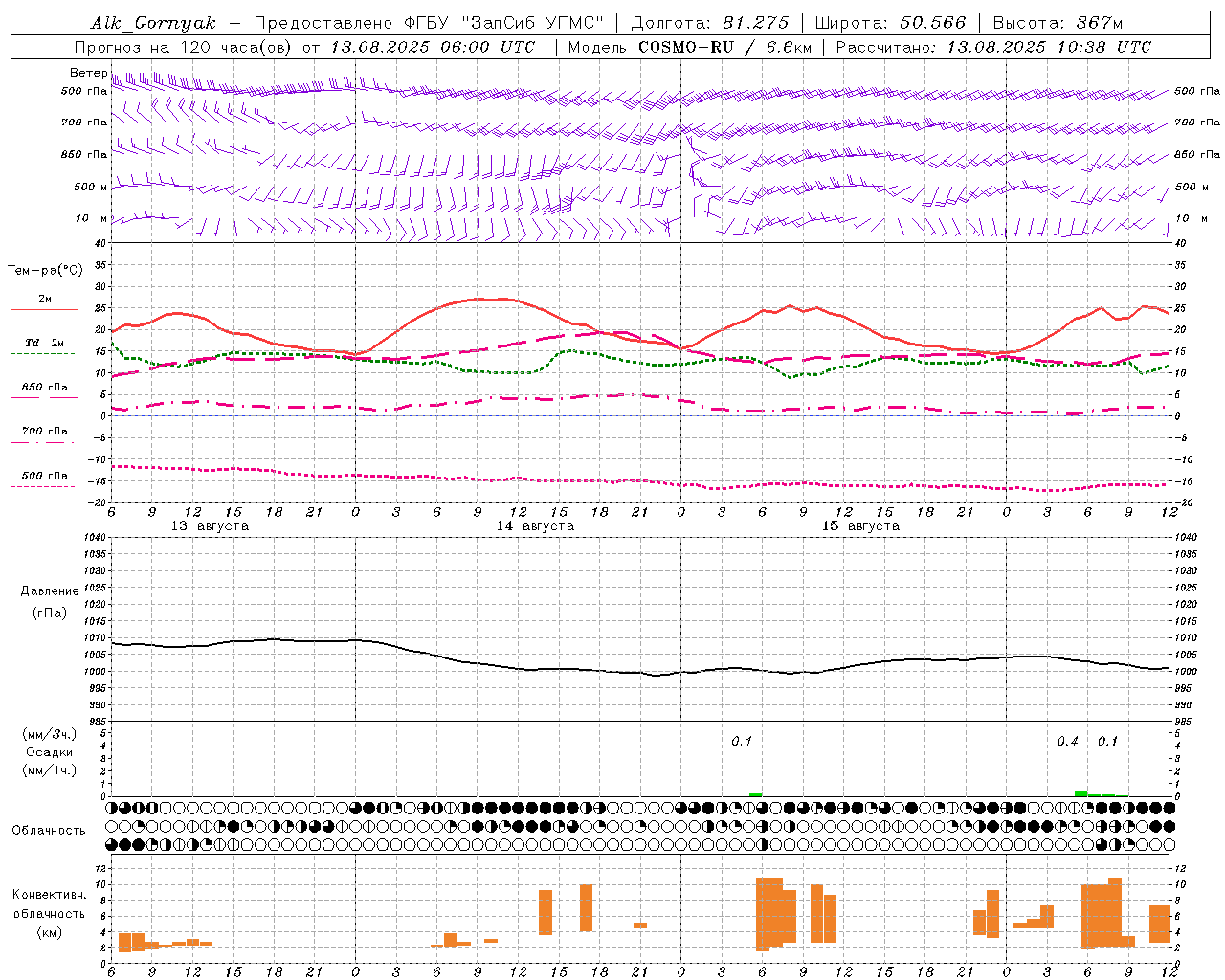Select the "Широта: 50.566" header field
The height and width of the screenshot is (980, 1225).
click(x=891, y=23)
